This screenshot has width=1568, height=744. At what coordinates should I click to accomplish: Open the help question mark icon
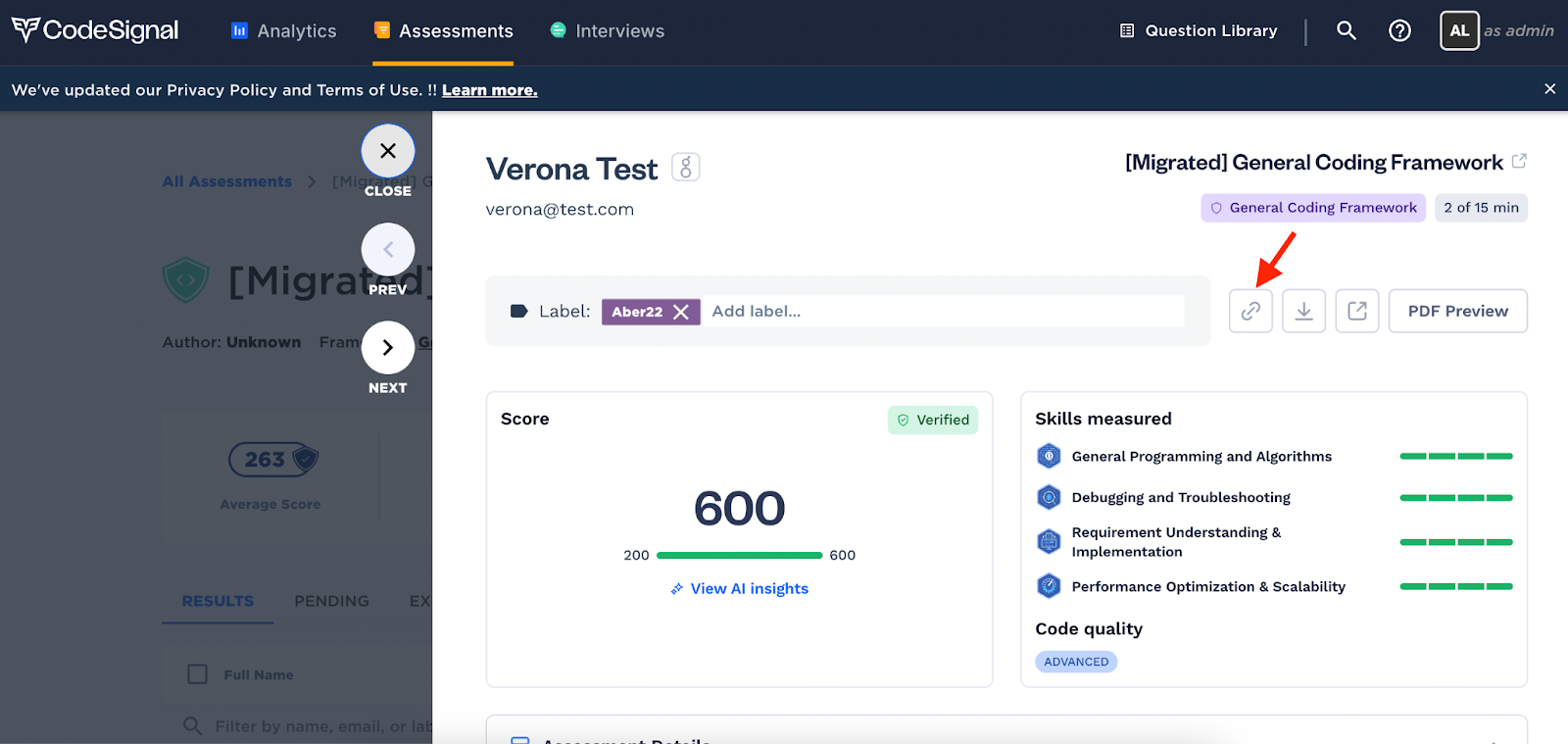(x=1399, y=30)
